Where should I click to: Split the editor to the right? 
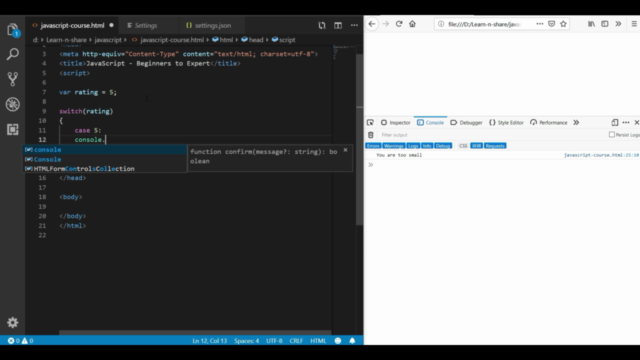[338, 25]
